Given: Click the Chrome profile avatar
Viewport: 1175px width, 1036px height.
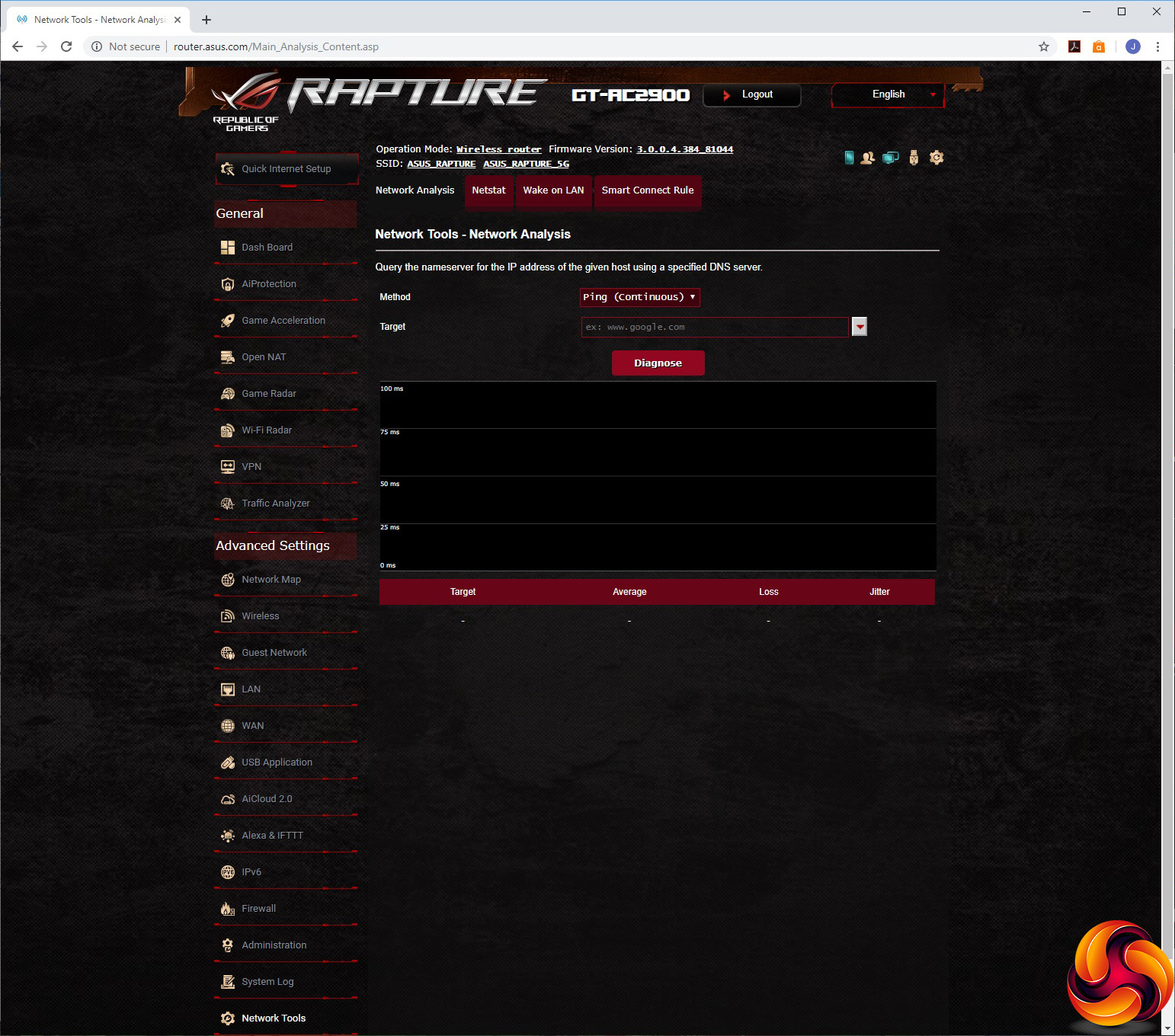Looking at the screenshot, I should tap(1133, 46).
